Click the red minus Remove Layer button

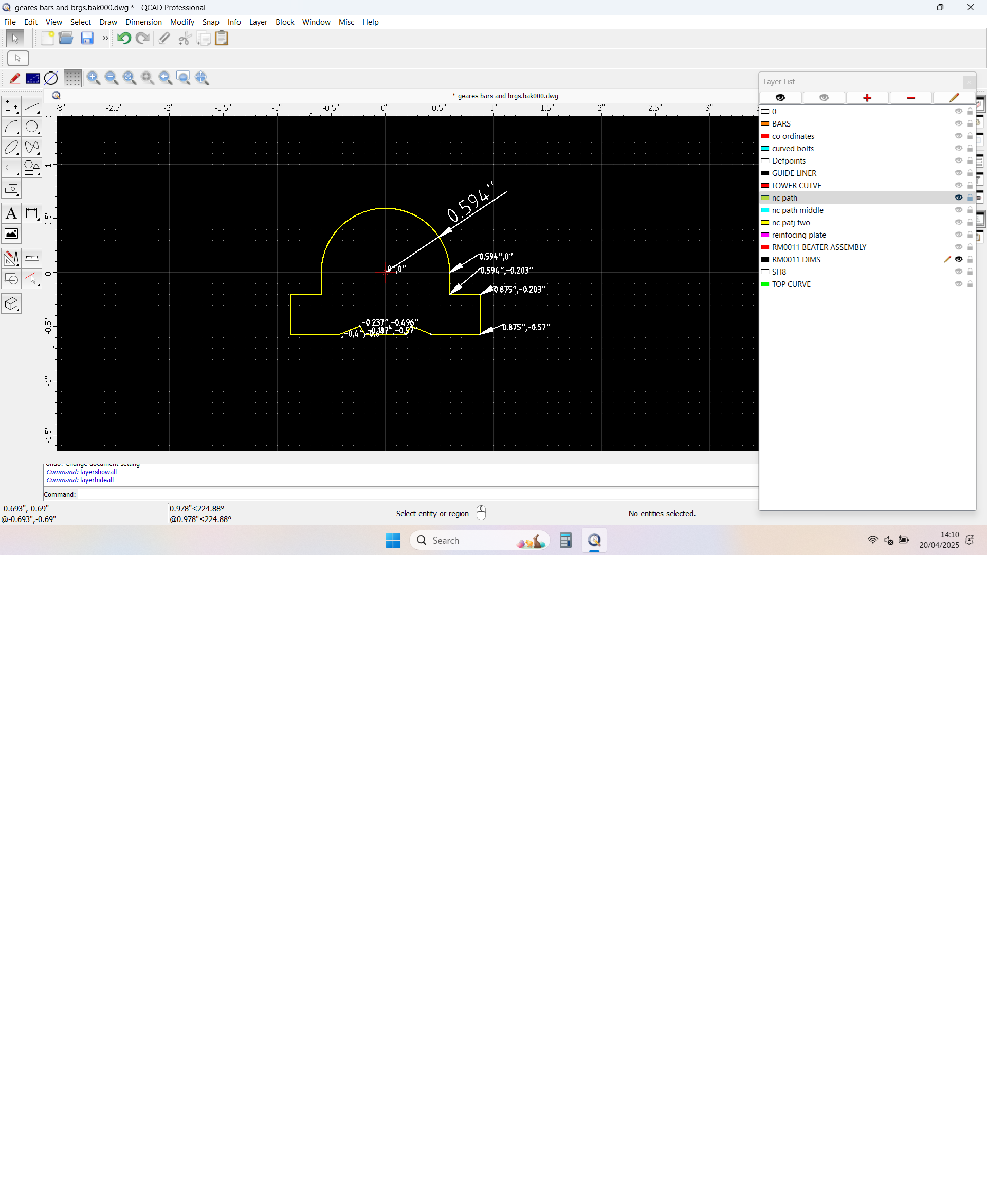(910, 98)
